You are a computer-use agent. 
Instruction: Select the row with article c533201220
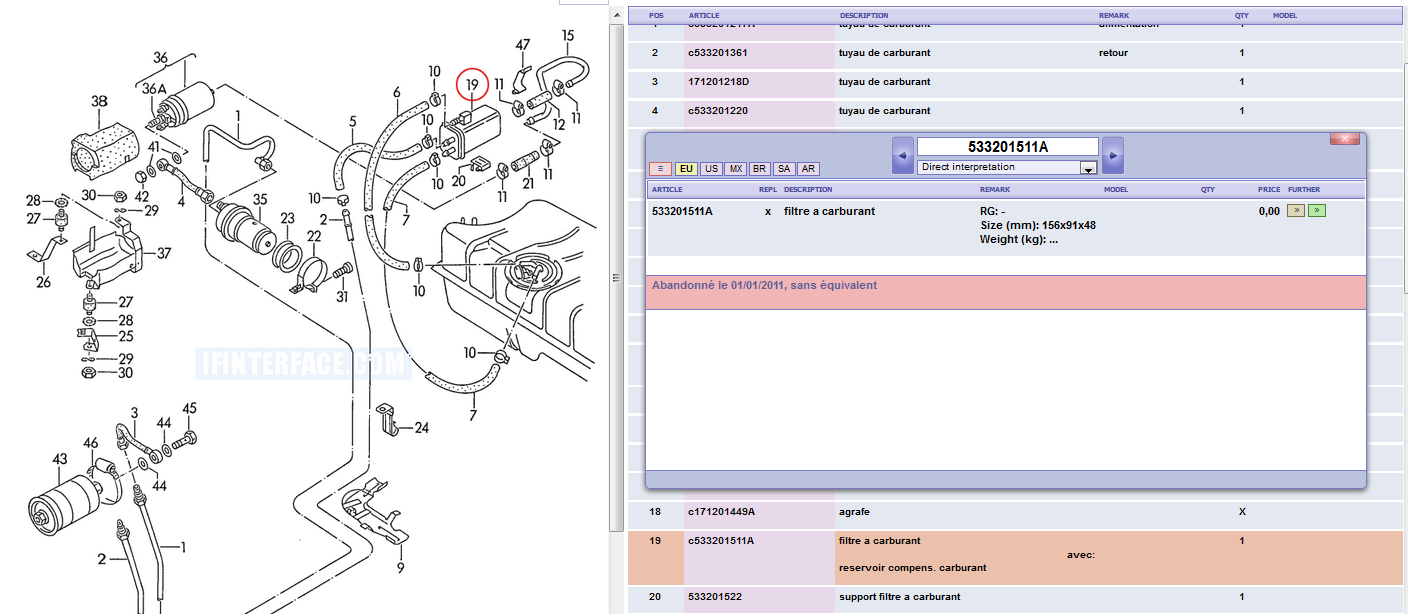(x=1015, y=111)
